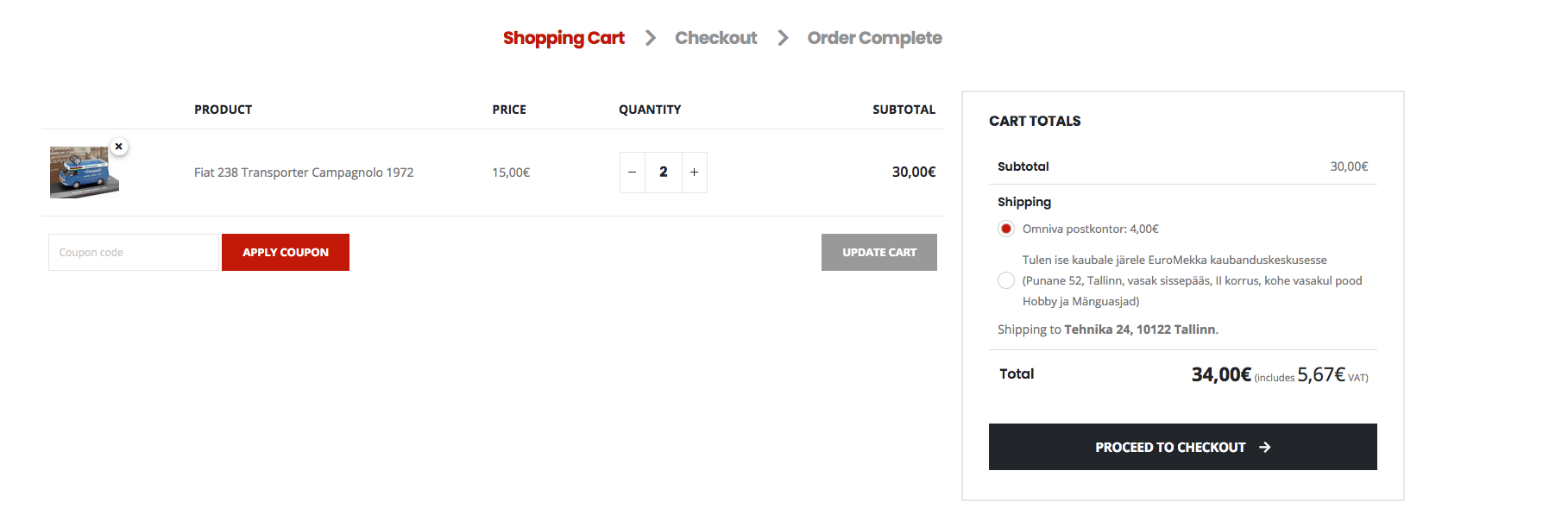The height and width of the screenshot is (521, 1568).
Task: Click the quantity field showing 2
Action: [x=663, y=173]
